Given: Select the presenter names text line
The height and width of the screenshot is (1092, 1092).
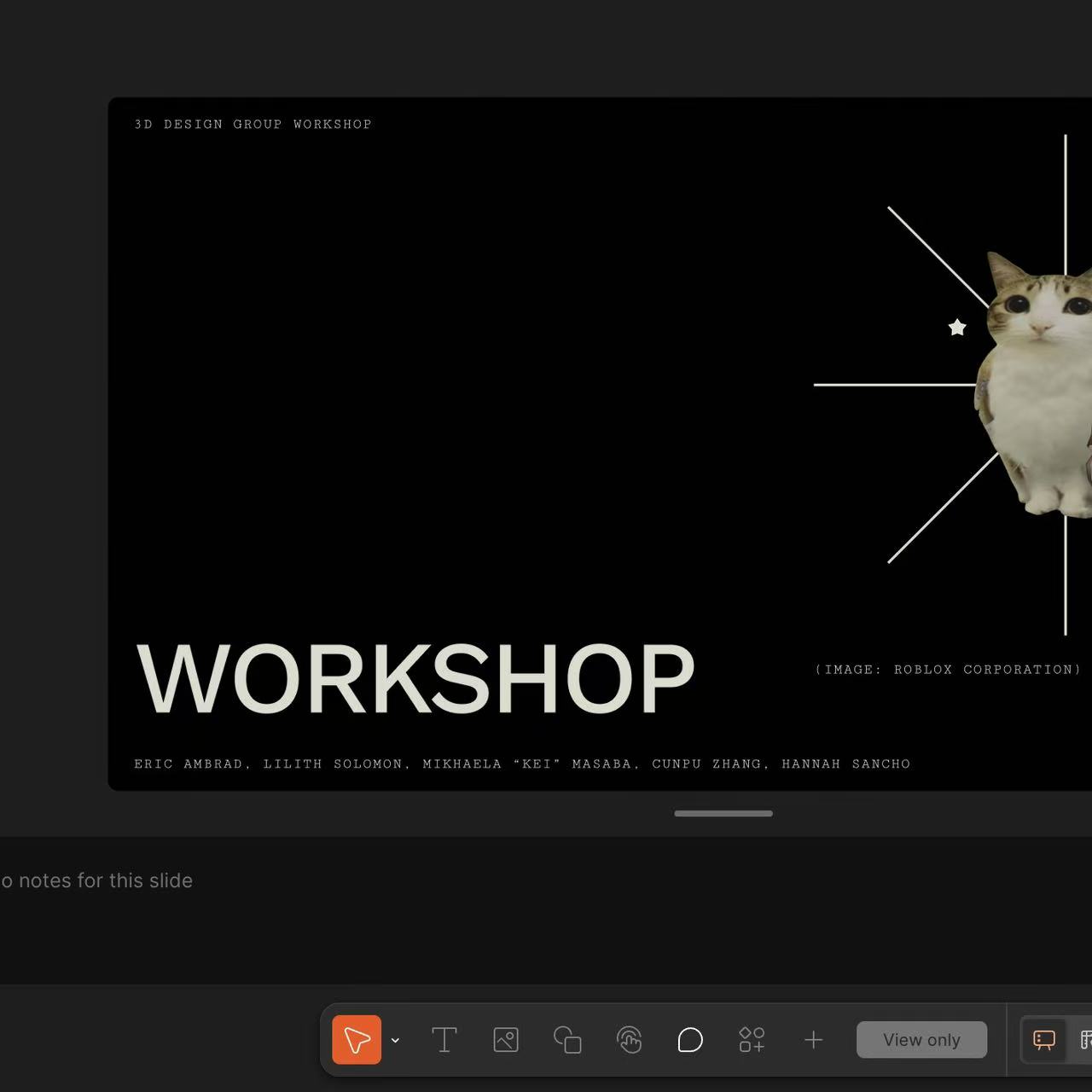Looking at the screenshot, I should [522, 764].
